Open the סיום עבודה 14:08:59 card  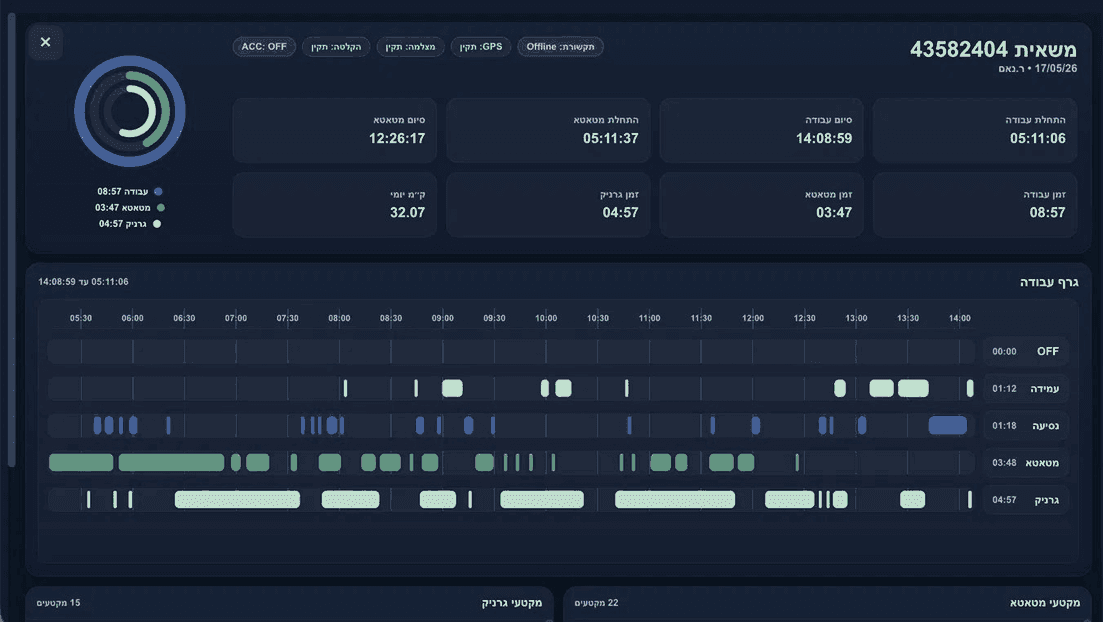pos(761,131)
